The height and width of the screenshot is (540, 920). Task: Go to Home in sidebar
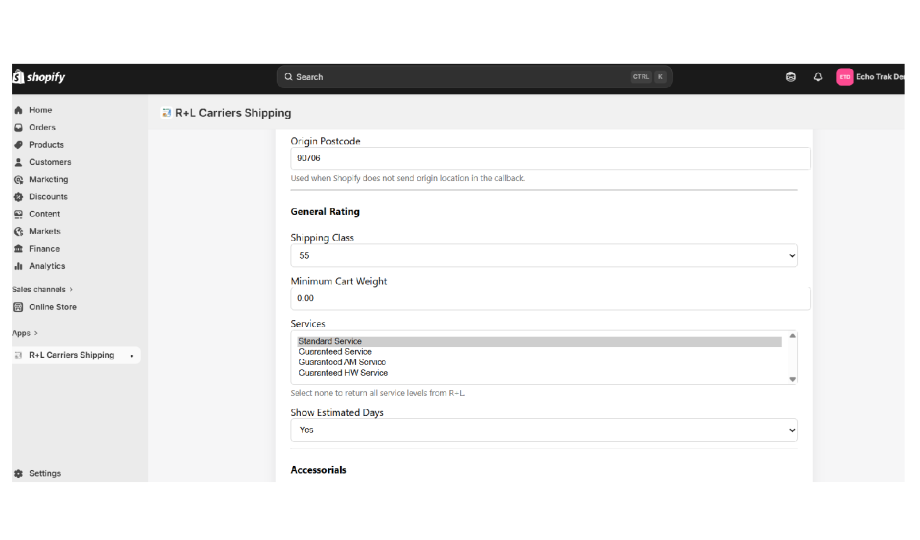(x=40, y=110)
